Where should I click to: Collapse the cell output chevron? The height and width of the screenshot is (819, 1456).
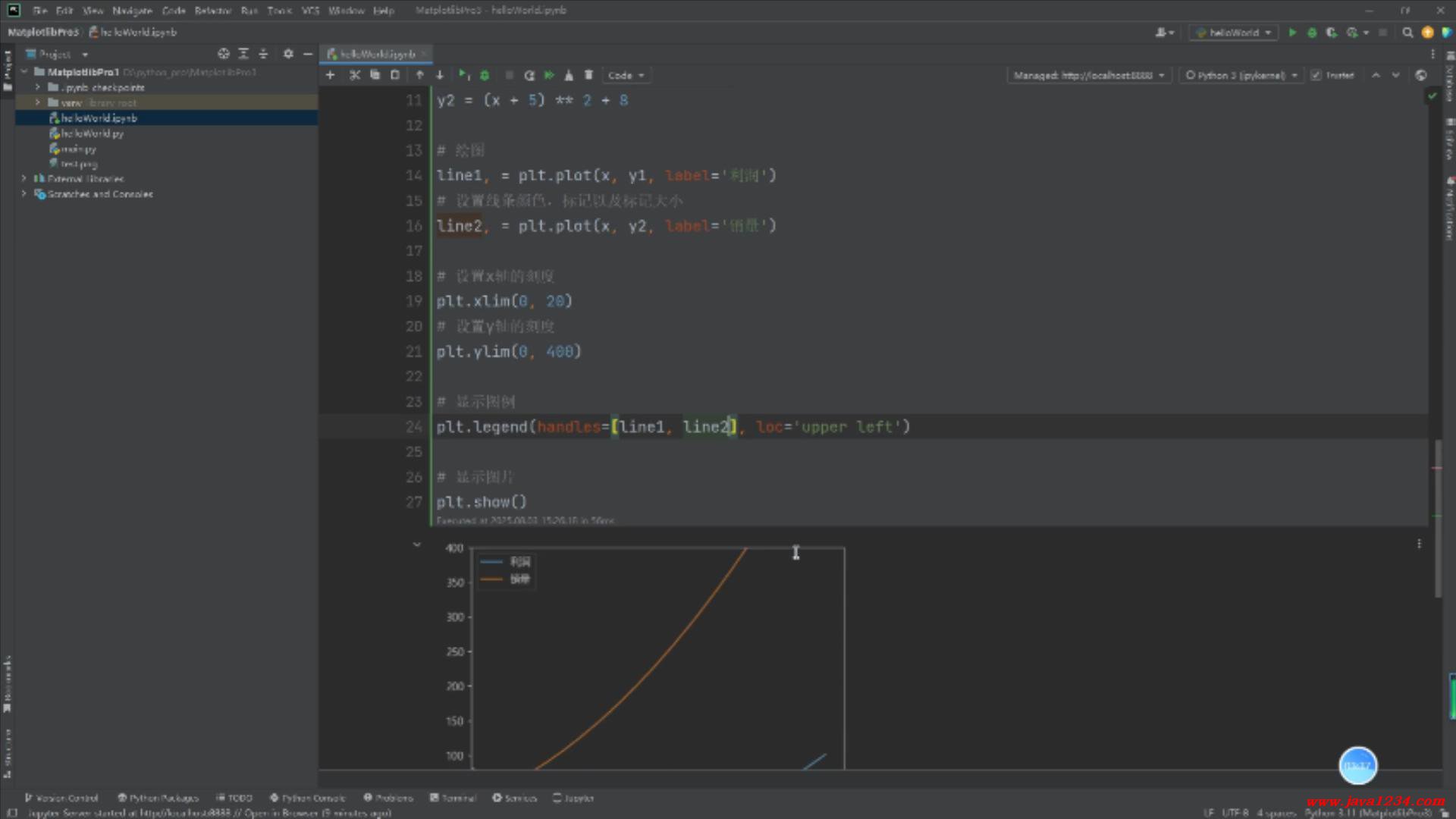click(416, 544)
